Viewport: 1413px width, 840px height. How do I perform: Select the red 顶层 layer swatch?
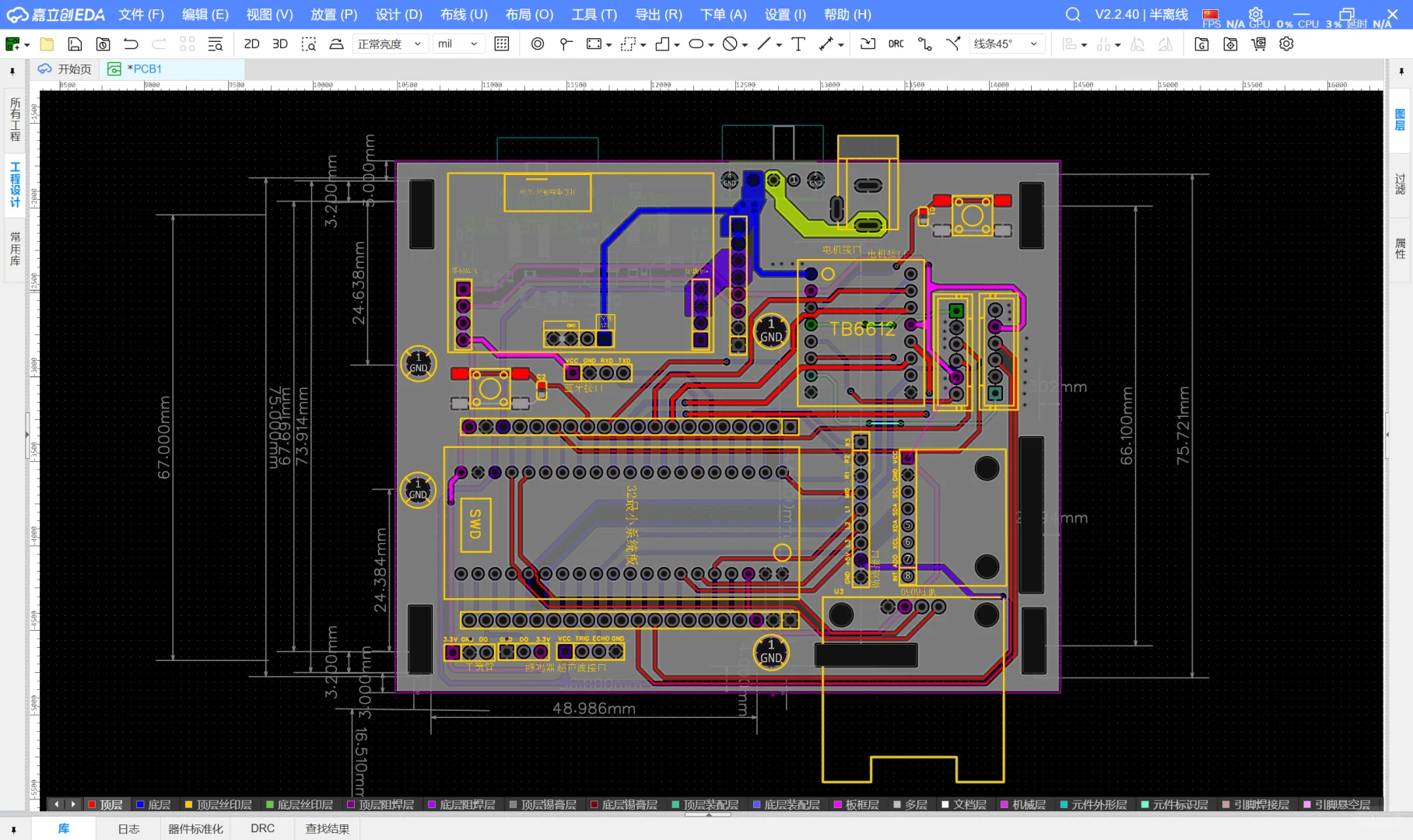pos(92,805)
